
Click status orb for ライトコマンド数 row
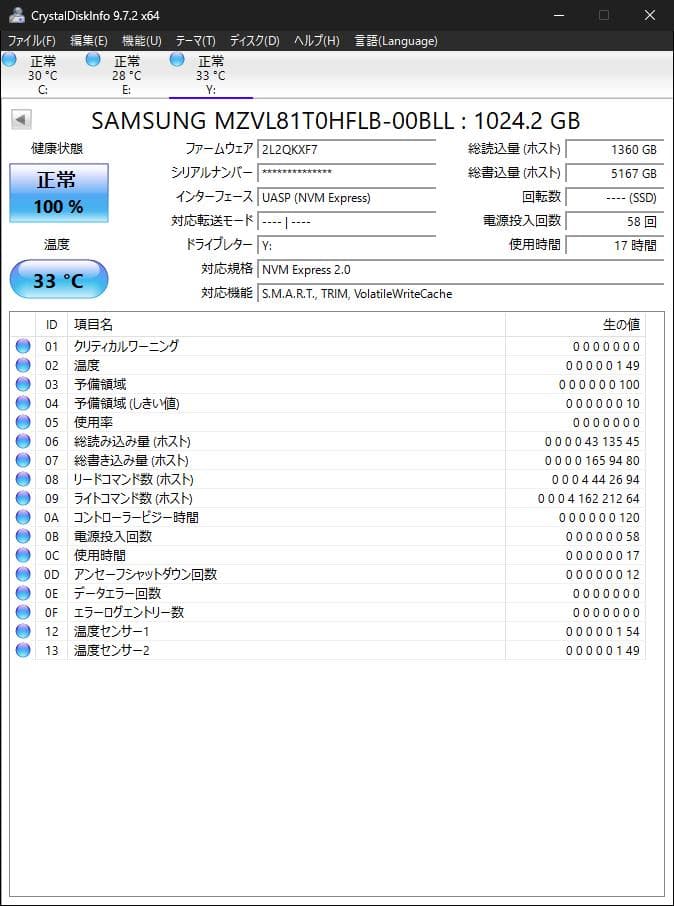tap(23, 498)
